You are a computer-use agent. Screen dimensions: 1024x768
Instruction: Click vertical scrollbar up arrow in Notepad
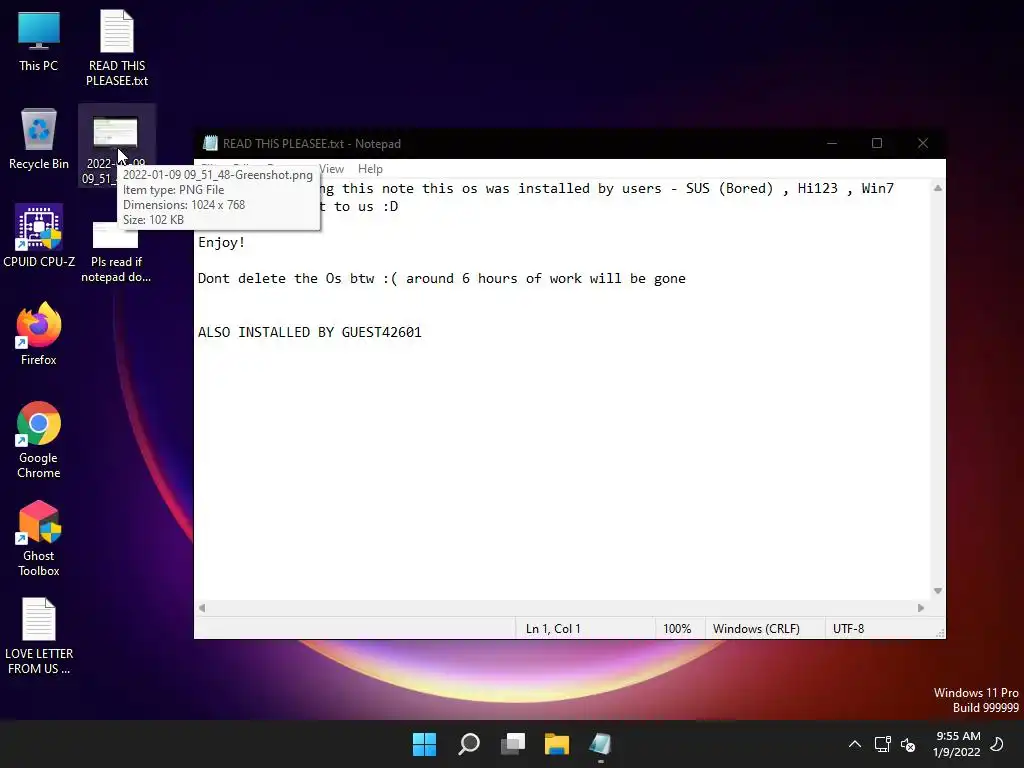coord(938,188)
